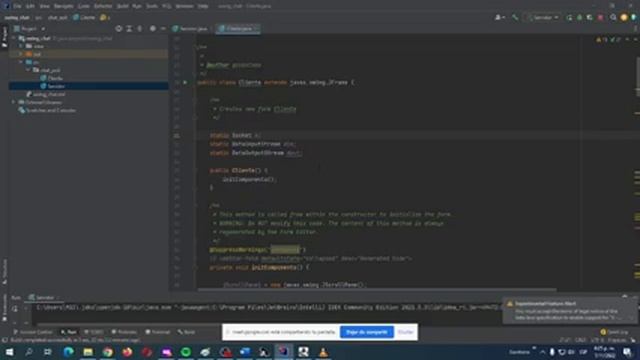Click the expand all icon in Project panel
The image size is (640, 360).
(x=129, y=29)
